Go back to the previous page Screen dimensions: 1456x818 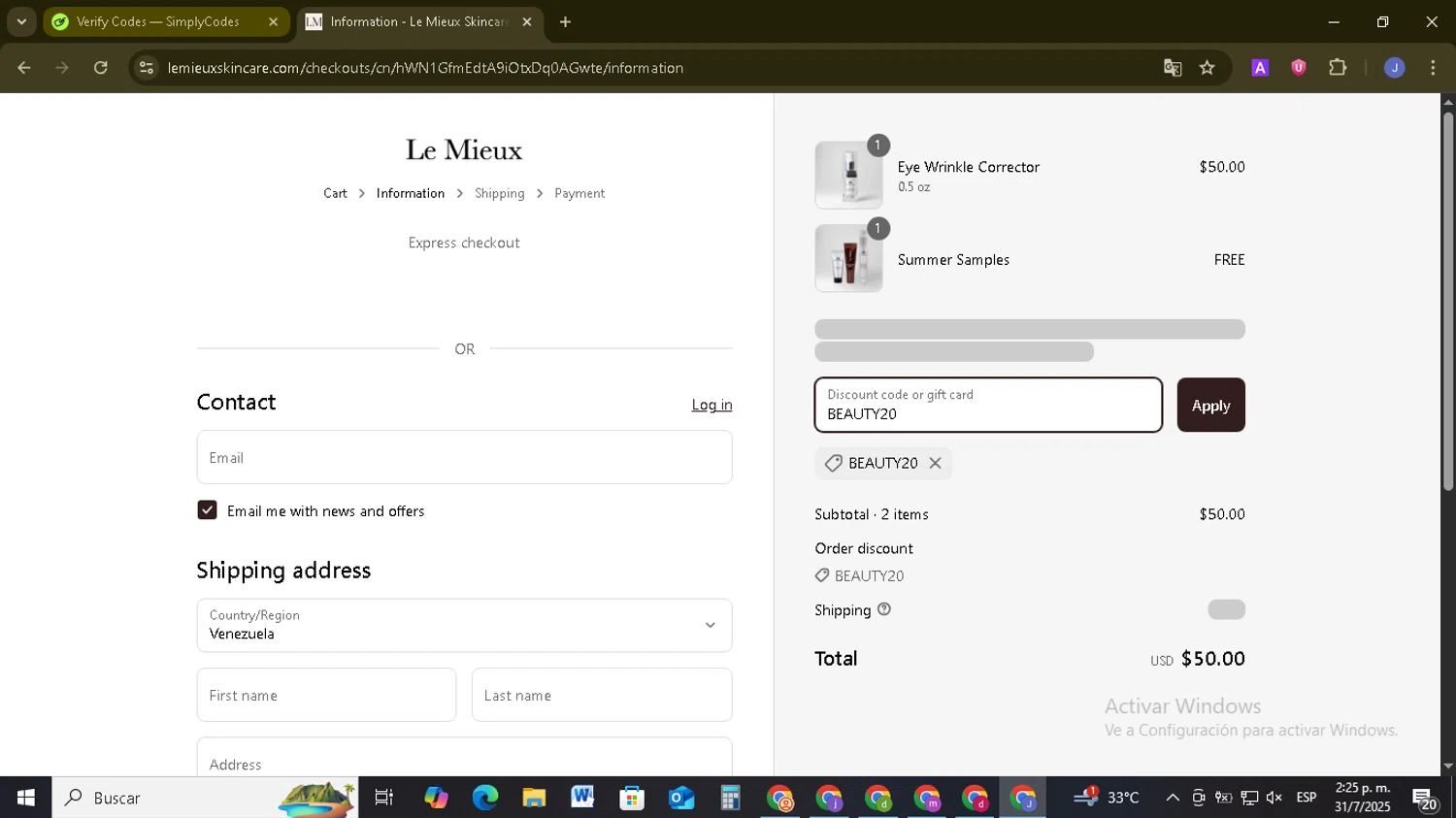(24, 68)
